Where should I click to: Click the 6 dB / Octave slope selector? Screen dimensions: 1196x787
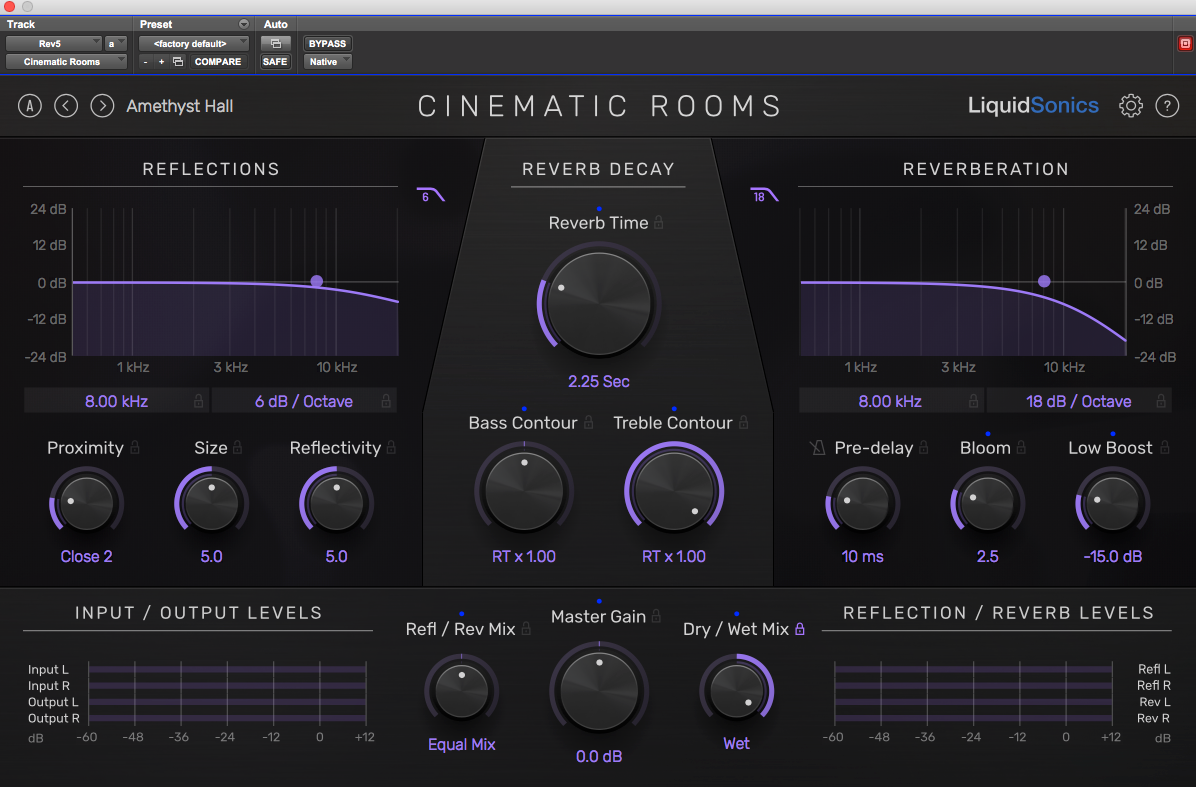click(x=304, y=401)
